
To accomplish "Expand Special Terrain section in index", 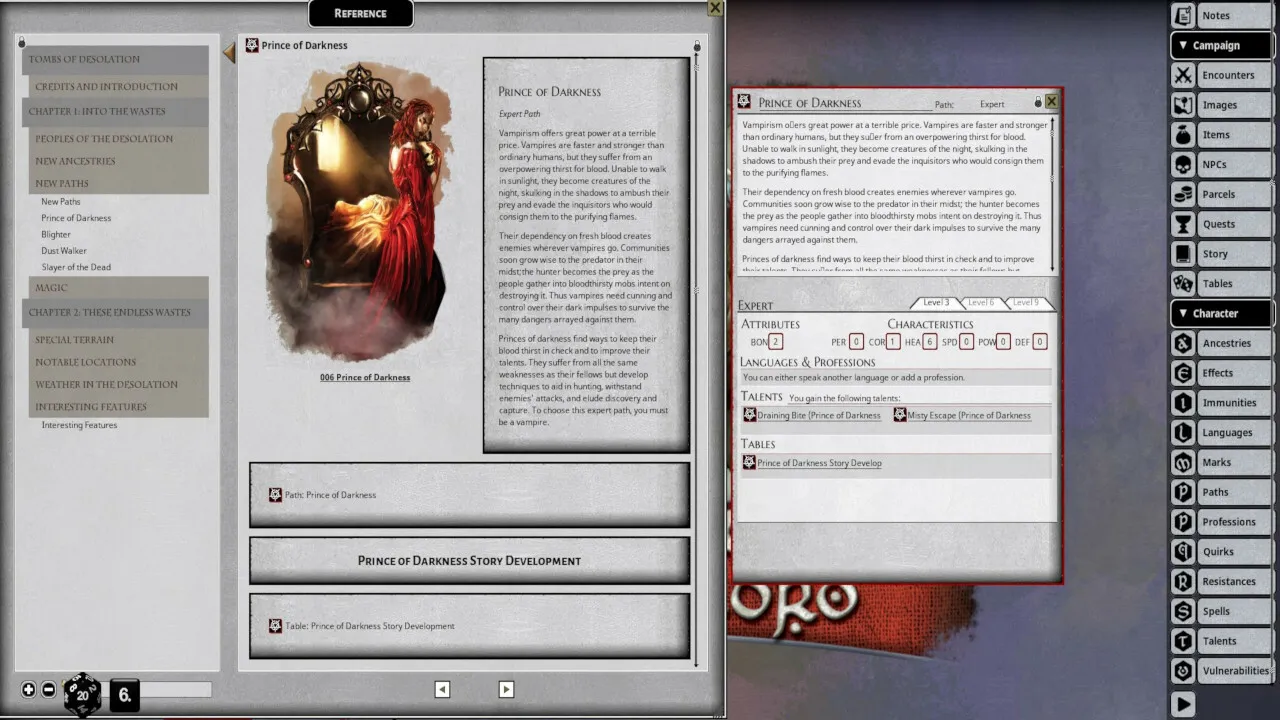I will point(118,340).
